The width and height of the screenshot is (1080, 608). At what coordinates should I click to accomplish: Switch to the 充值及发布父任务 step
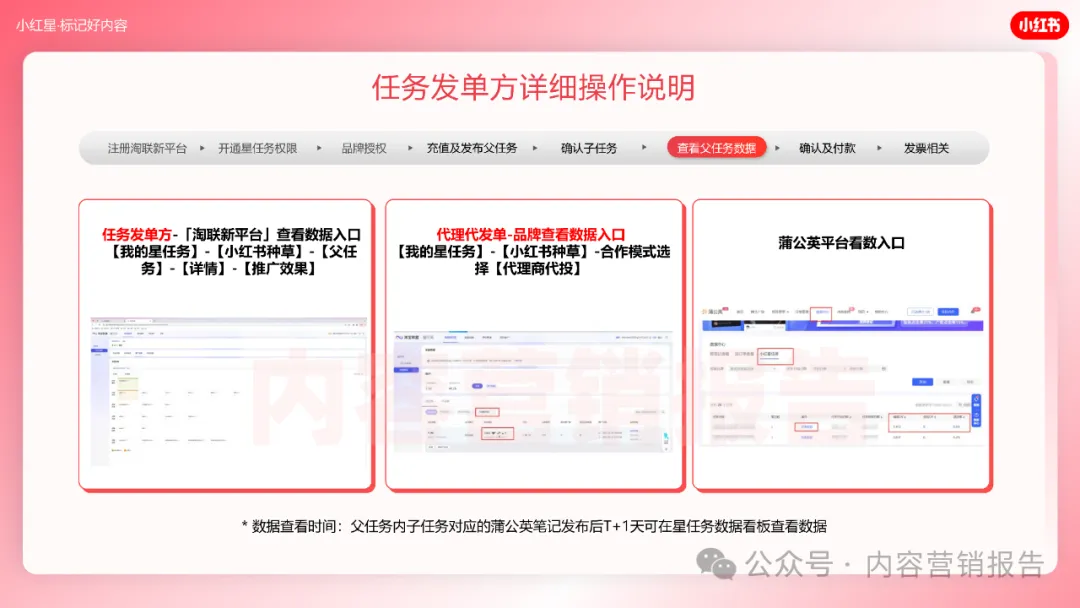tap(472, 148)
